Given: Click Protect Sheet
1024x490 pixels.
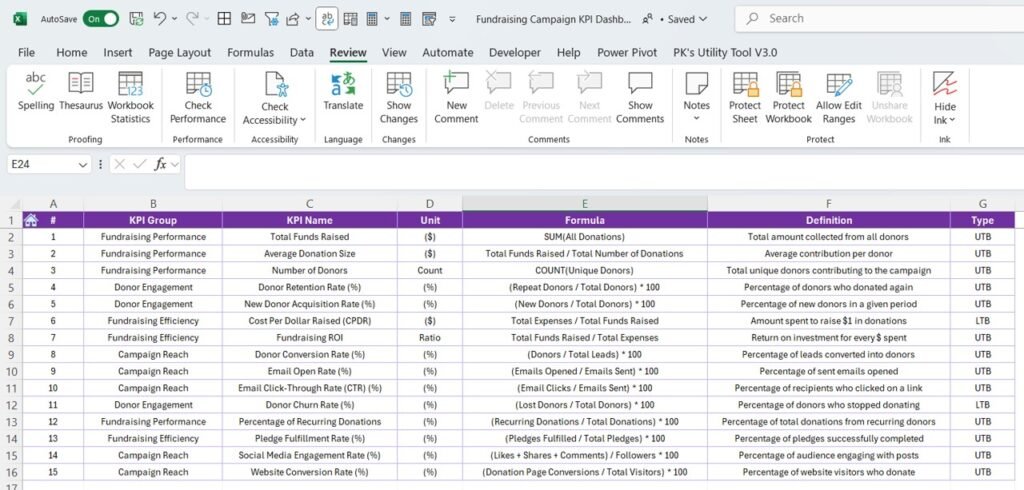Looking at the screenshot, I should tap(744, 98).
